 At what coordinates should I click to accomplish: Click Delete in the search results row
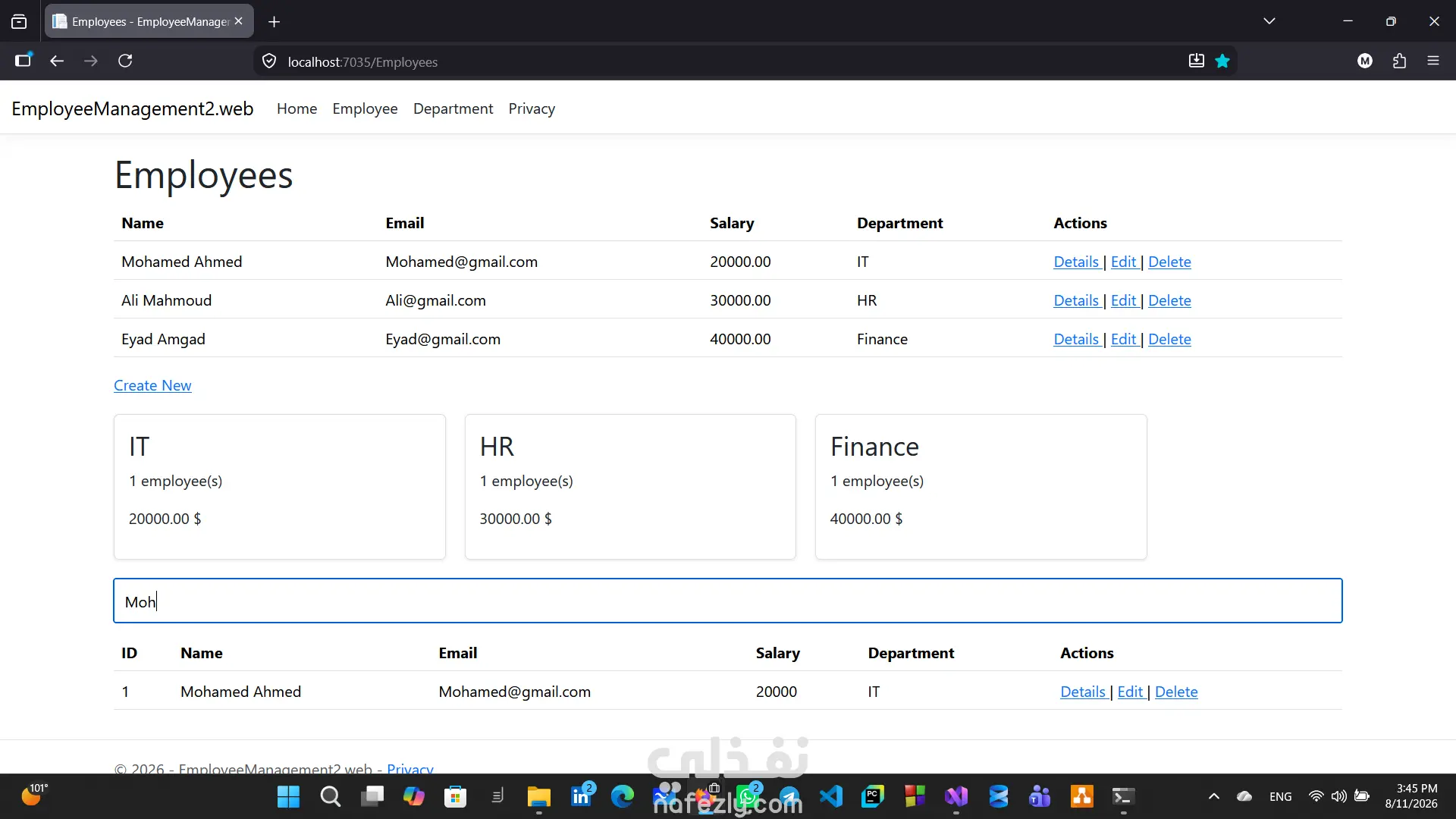coord(1176,692)
